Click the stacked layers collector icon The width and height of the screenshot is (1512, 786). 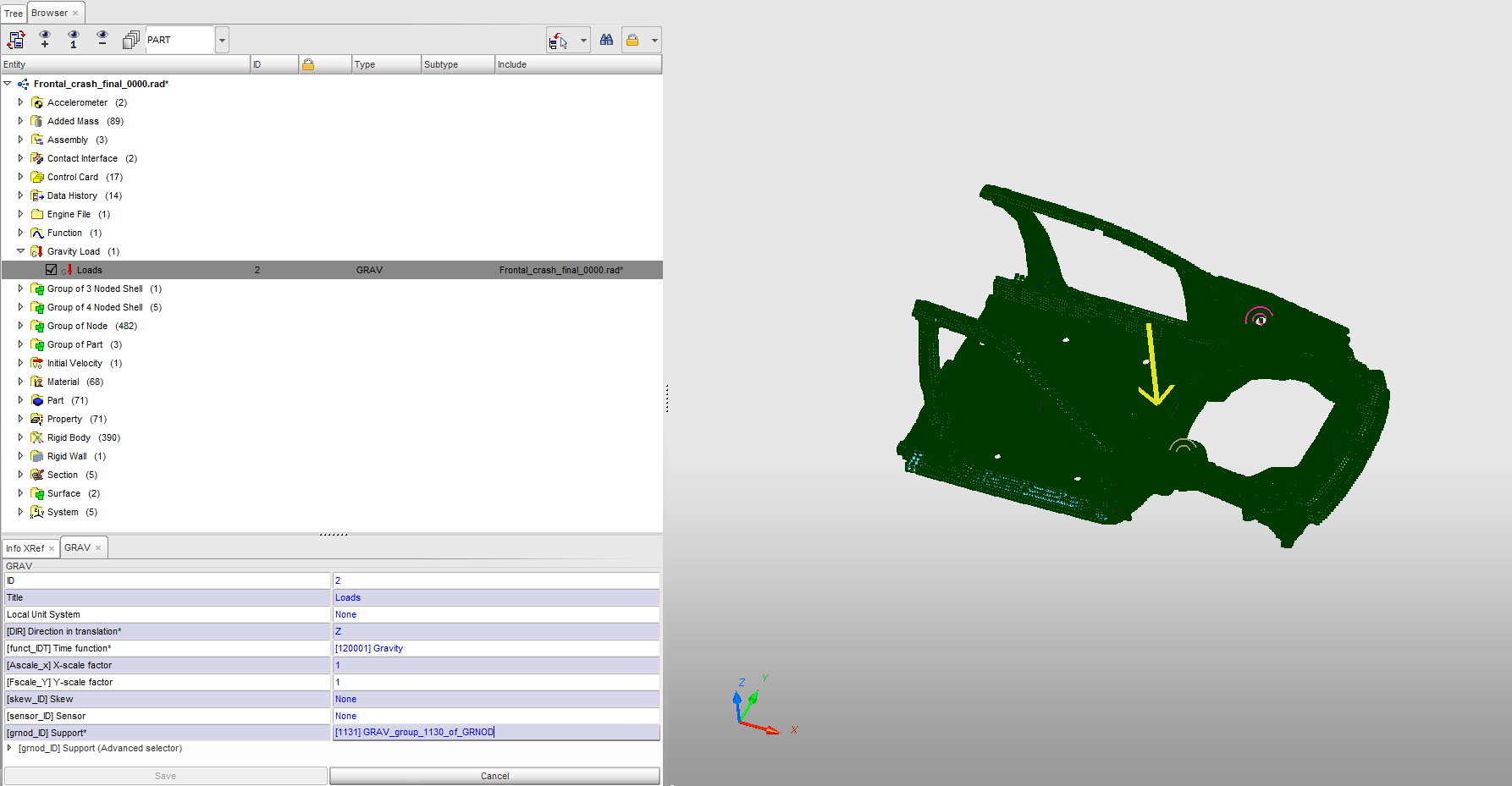pos(131,39)
